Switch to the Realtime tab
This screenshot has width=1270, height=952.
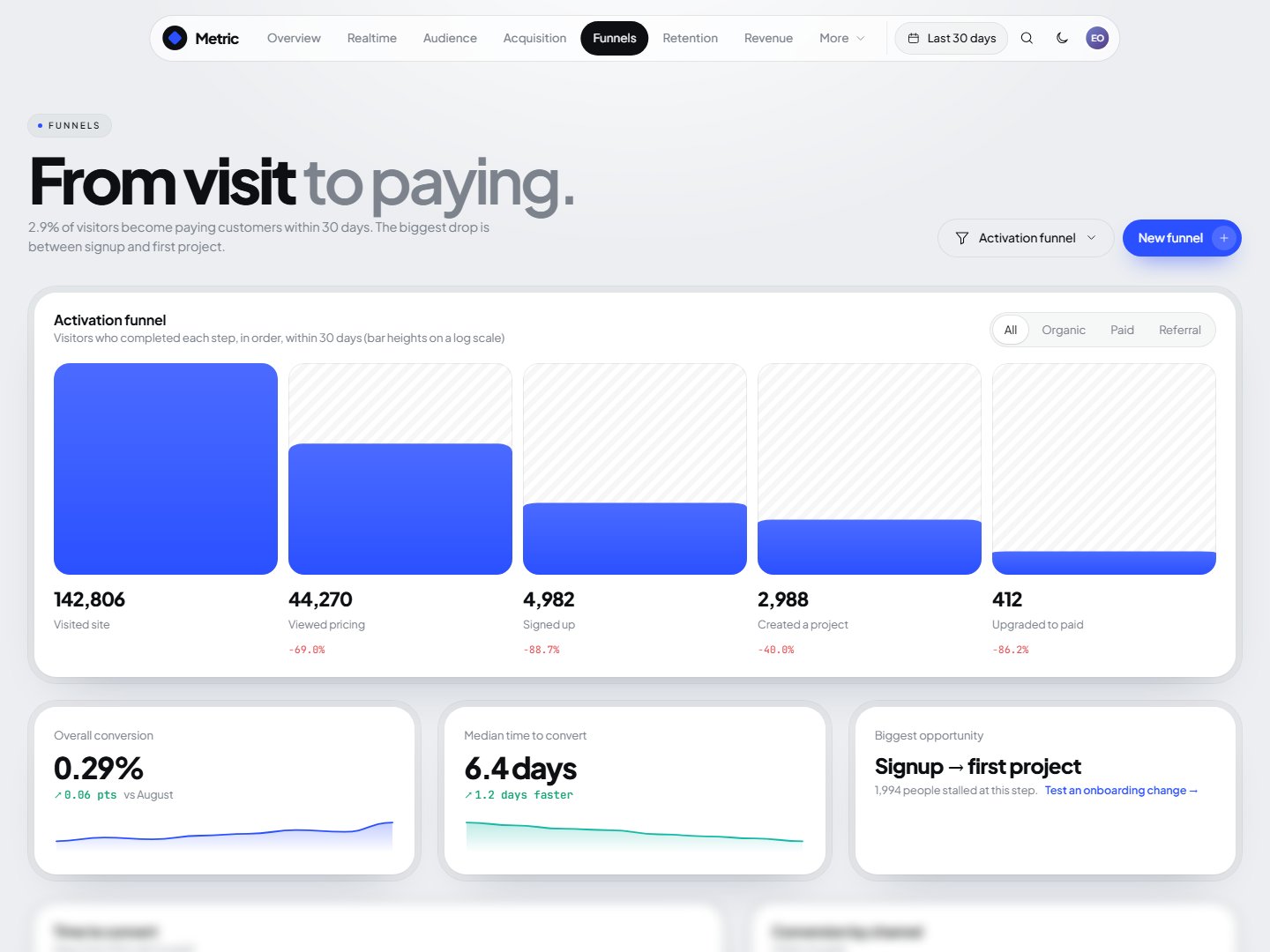coord(371,38)
